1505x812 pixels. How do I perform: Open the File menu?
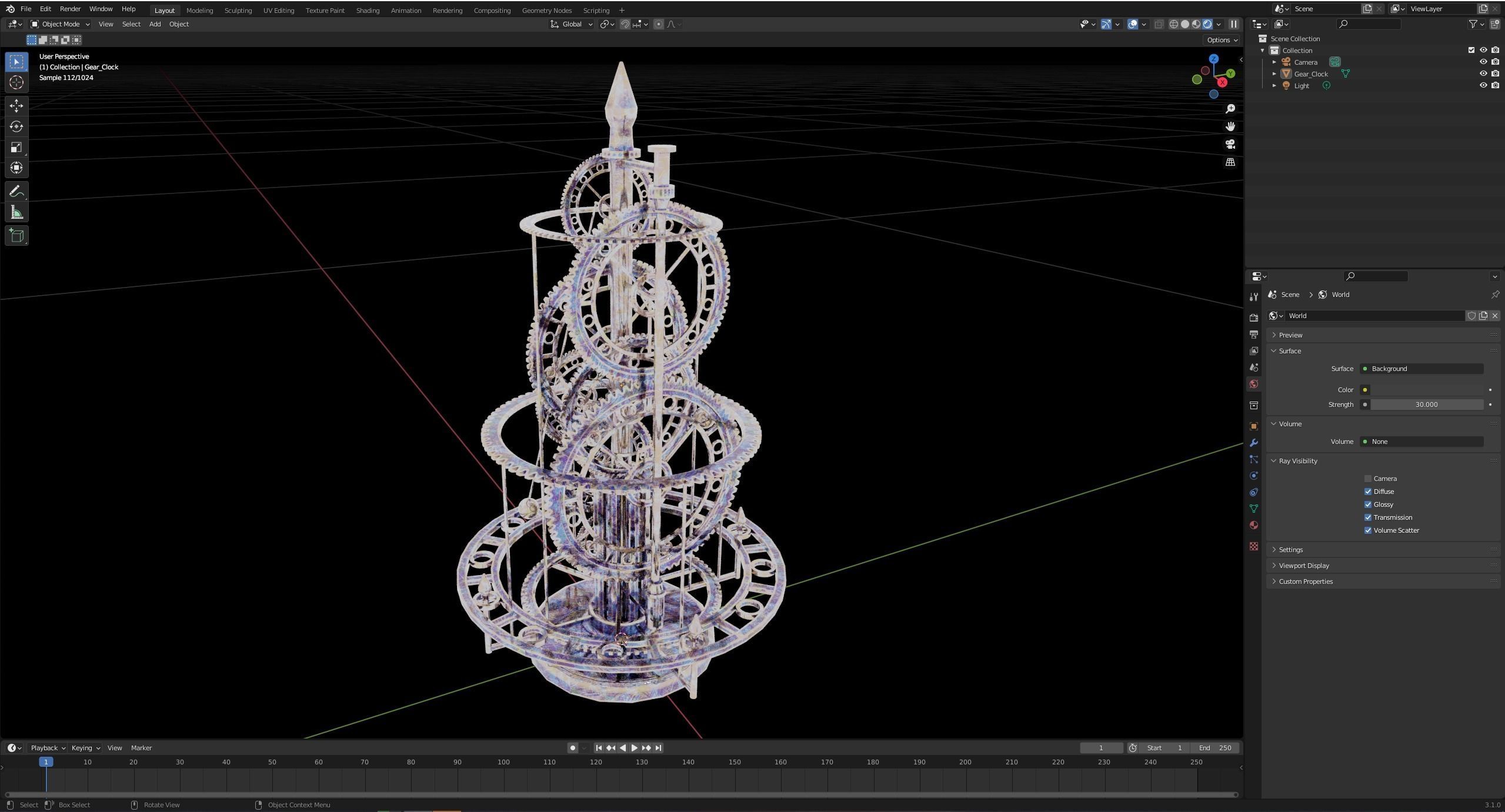coord(26,9)
